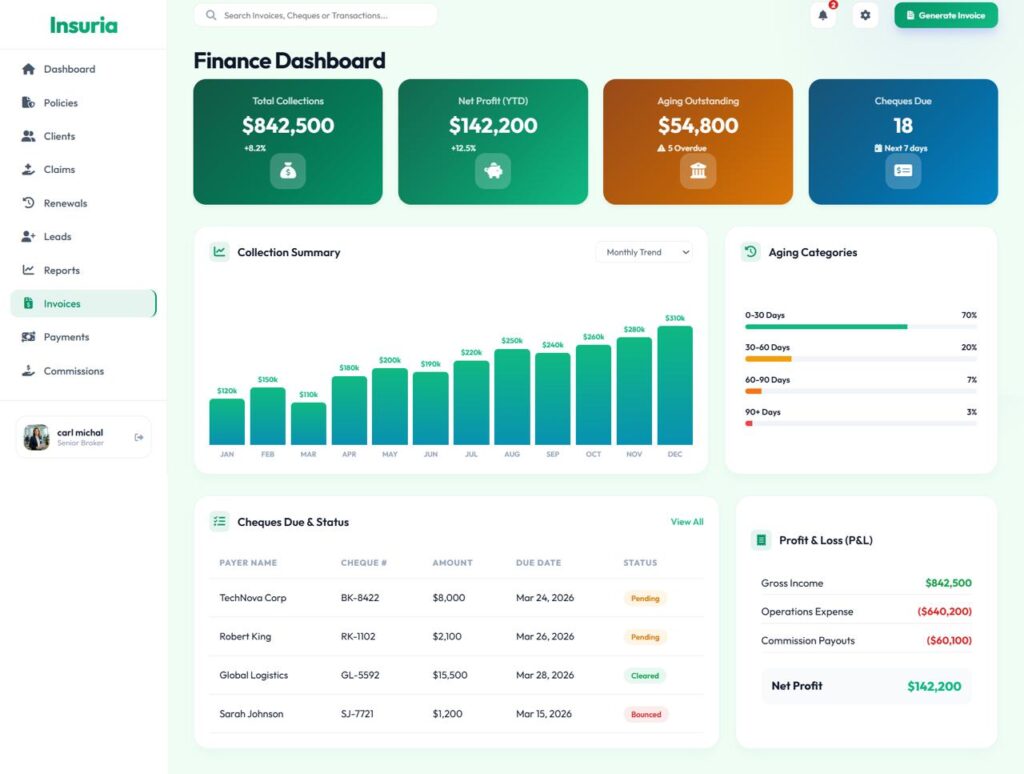The image size is (1024, 774).
Task: Click the Profit & Loss ledger icon
Action: [761, 540]
